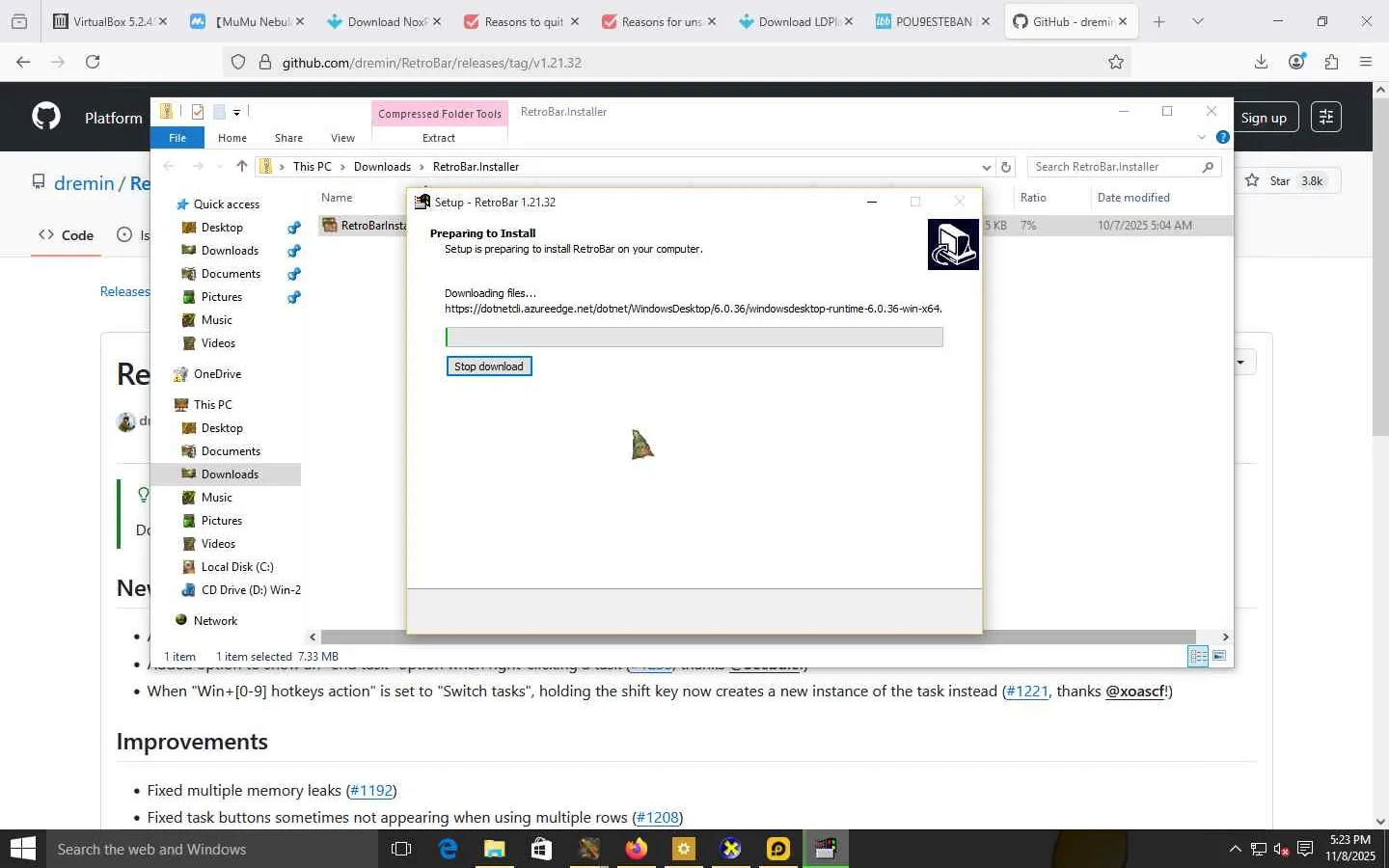
Task: Open the @xoascf user profile link
Action: point(1135,692)
